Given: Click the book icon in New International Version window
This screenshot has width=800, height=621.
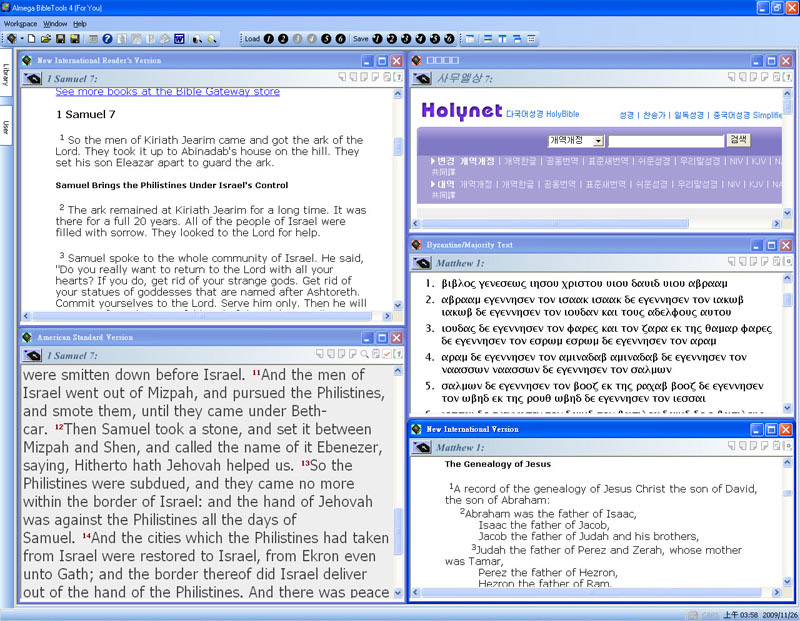Looking at the screenshot, I should 422,448.
